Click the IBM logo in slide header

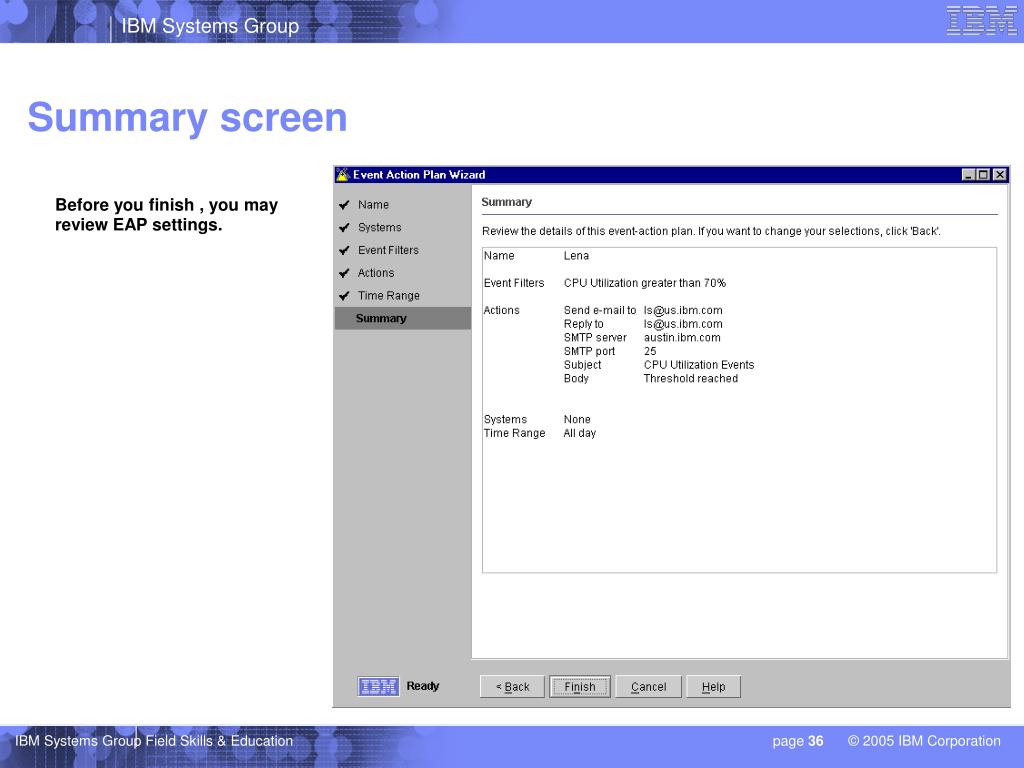point(981,20)
